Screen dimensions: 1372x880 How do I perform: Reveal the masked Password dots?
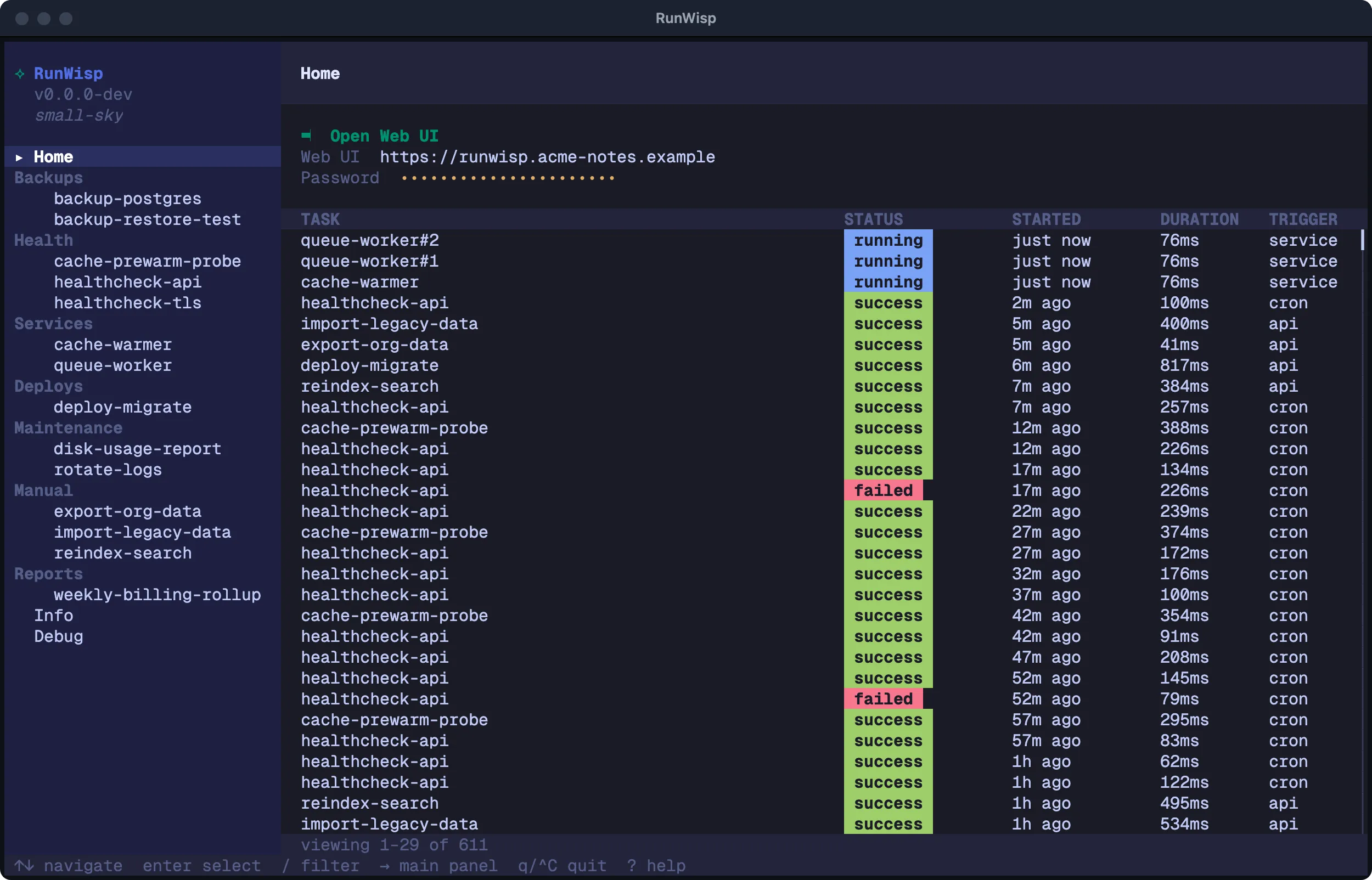[508, 178]
